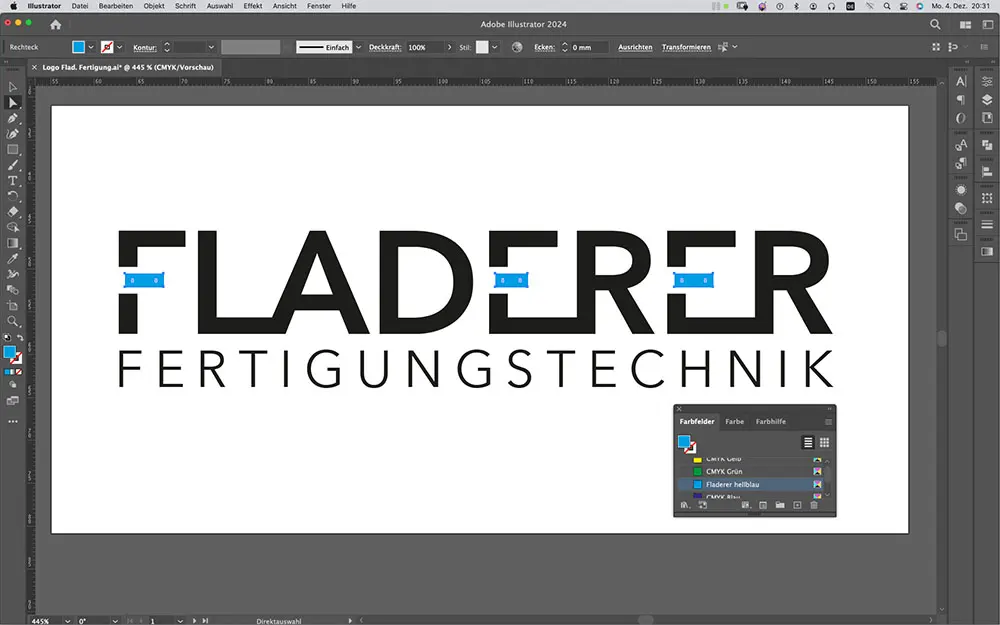
Task: Toggle the drawing mode button in toolbar
Action: tap(13, 385)
